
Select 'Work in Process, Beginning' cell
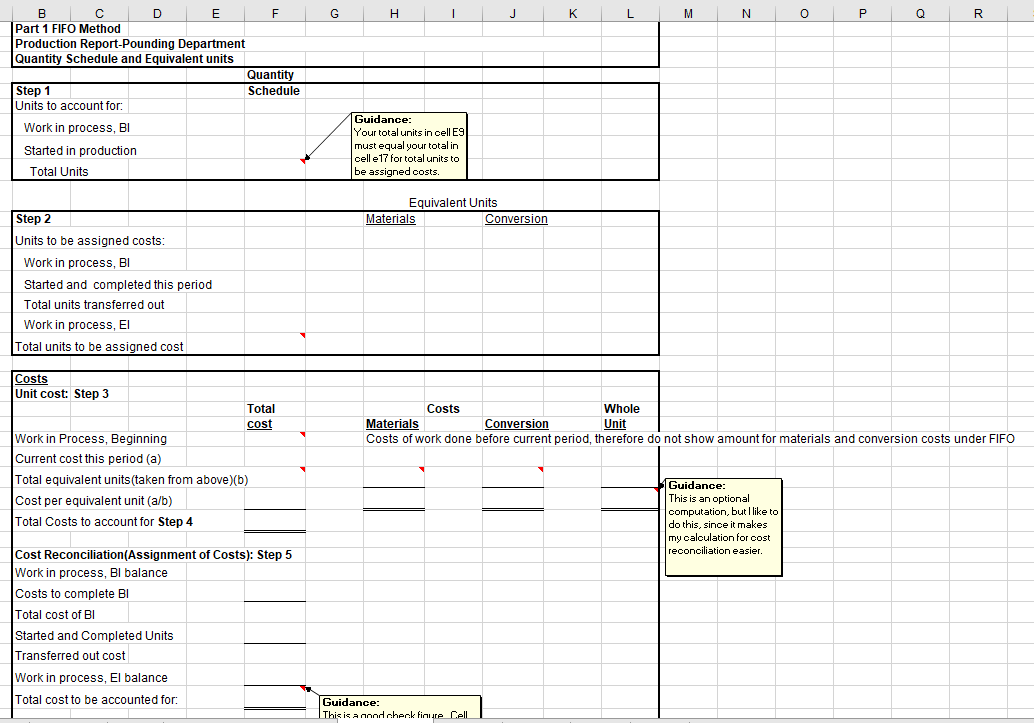[x=91, y=439]
